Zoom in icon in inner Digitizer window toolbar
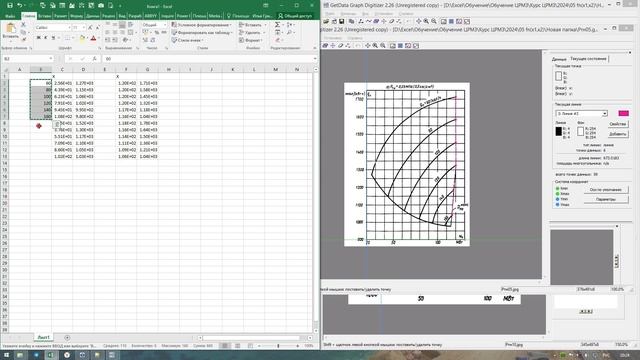Viewport: 640px width, 360px height. 375,46
